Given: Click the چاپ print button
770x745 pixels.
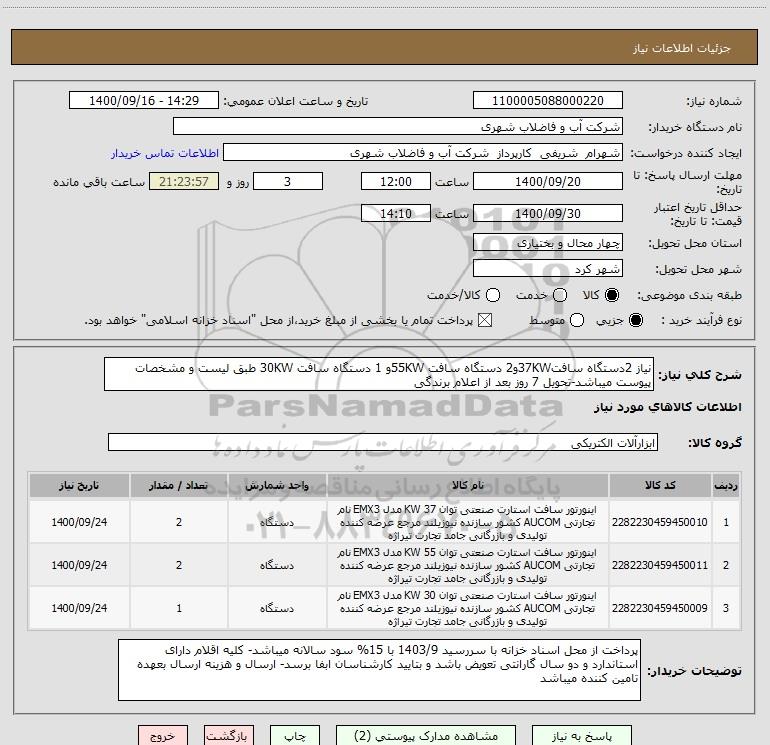Looking at the screenshot, I should click(295, 736).
